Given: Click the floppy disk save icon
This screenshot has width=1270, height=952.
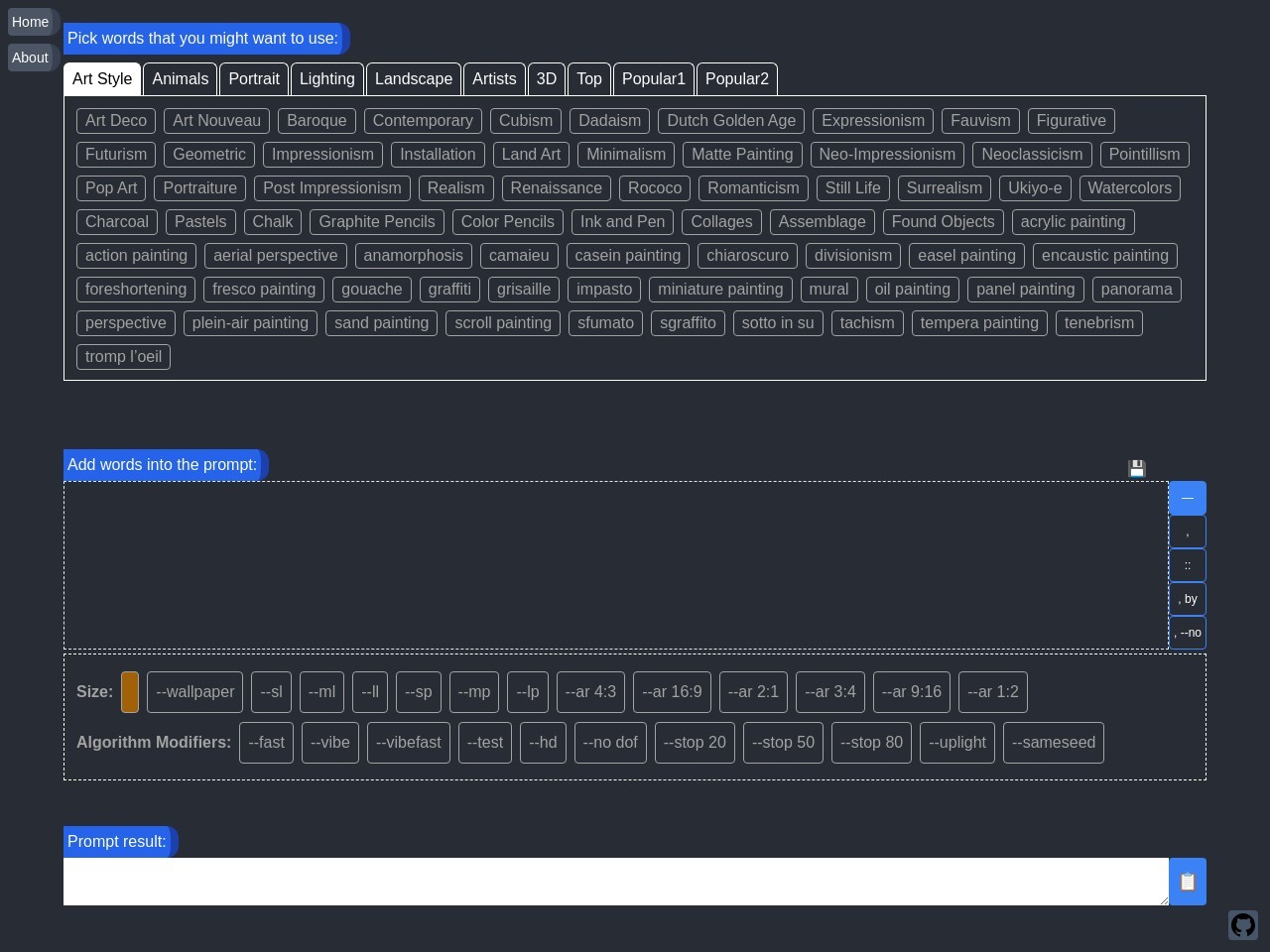Looking at the screenshot, I should pyautogui.click(x=1137, y=468).
